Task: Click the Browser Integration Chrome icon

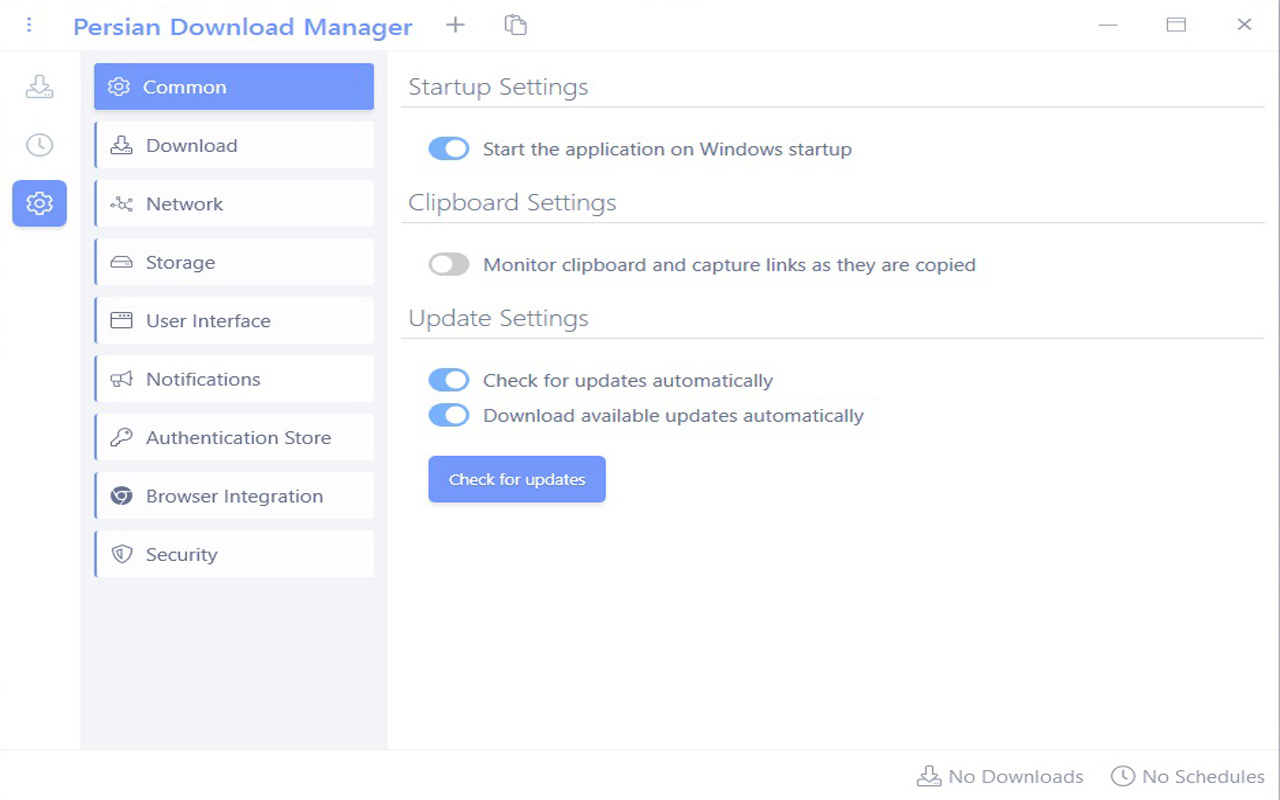Action: 121,496
